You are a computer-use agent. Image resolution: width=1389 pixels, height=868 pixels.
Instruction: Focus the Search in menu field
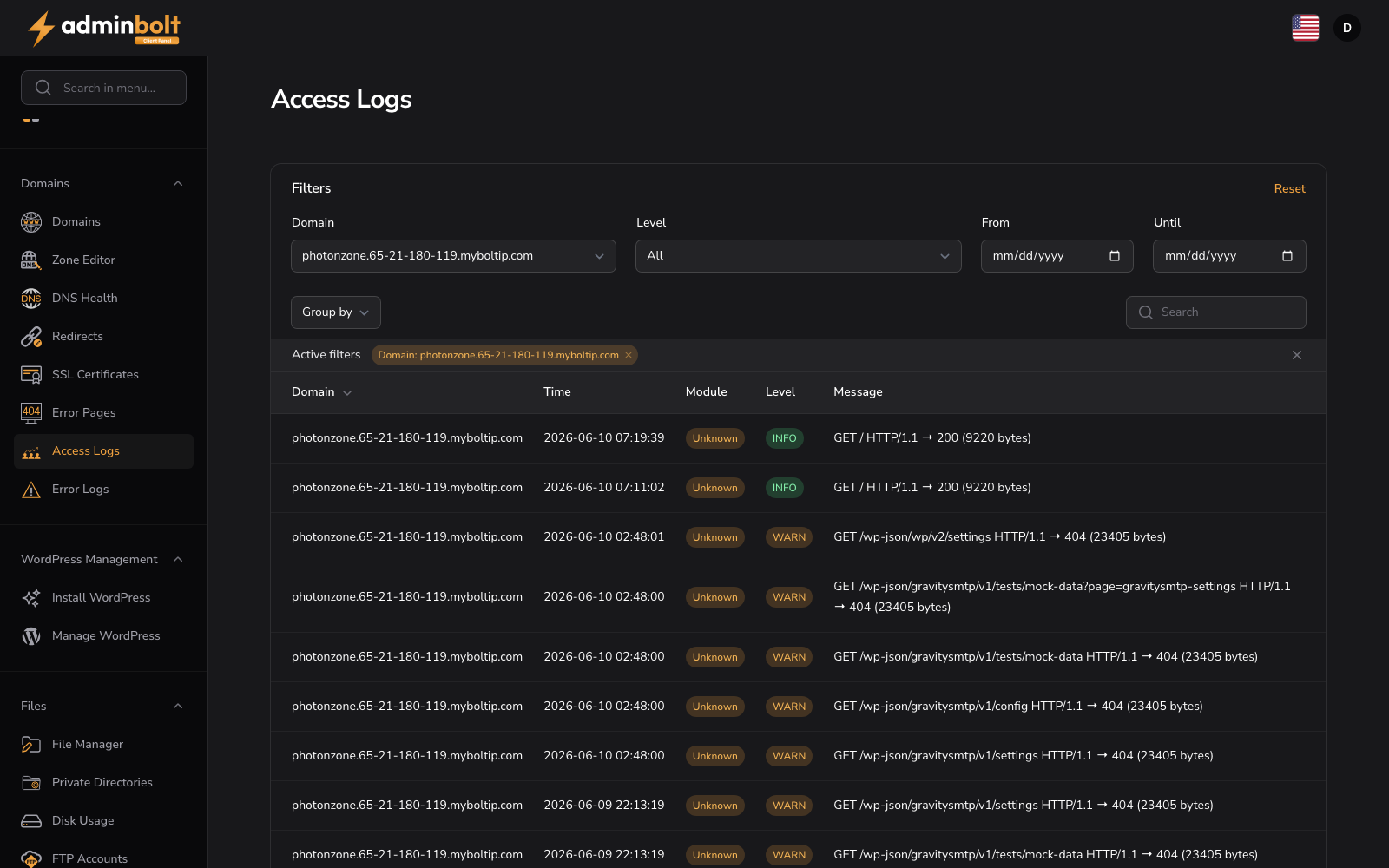pyautogui.click(x=103, y=88)
